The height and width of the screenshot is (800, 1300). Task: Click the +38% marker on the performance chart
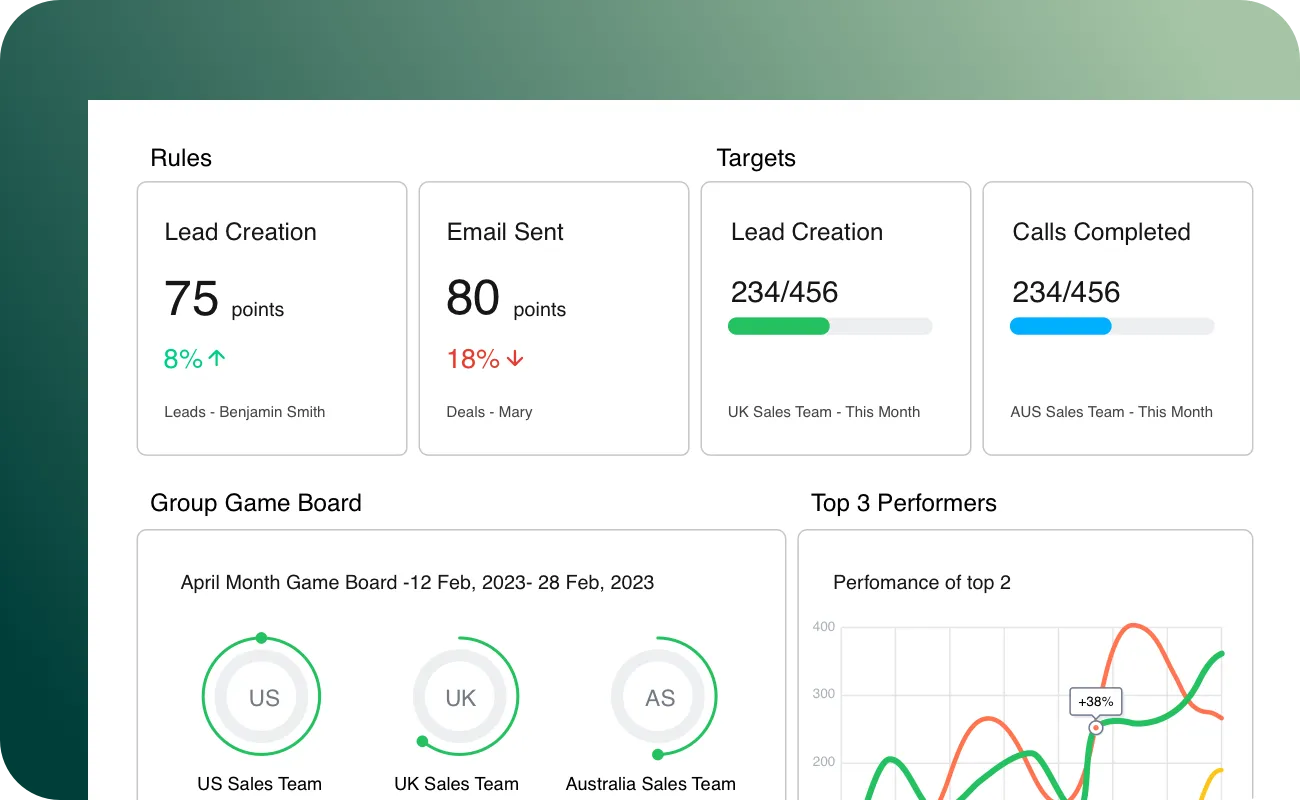pyautogui.click(x=1095, y=701)
